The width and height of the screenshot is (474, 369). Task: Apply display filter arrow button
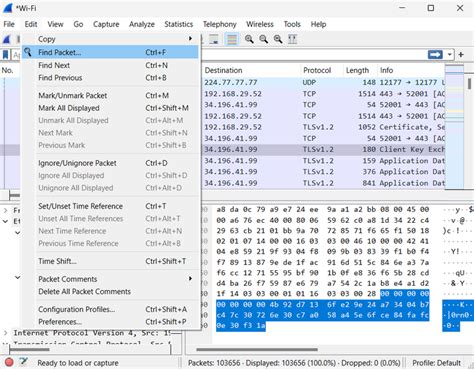[435, 54]
